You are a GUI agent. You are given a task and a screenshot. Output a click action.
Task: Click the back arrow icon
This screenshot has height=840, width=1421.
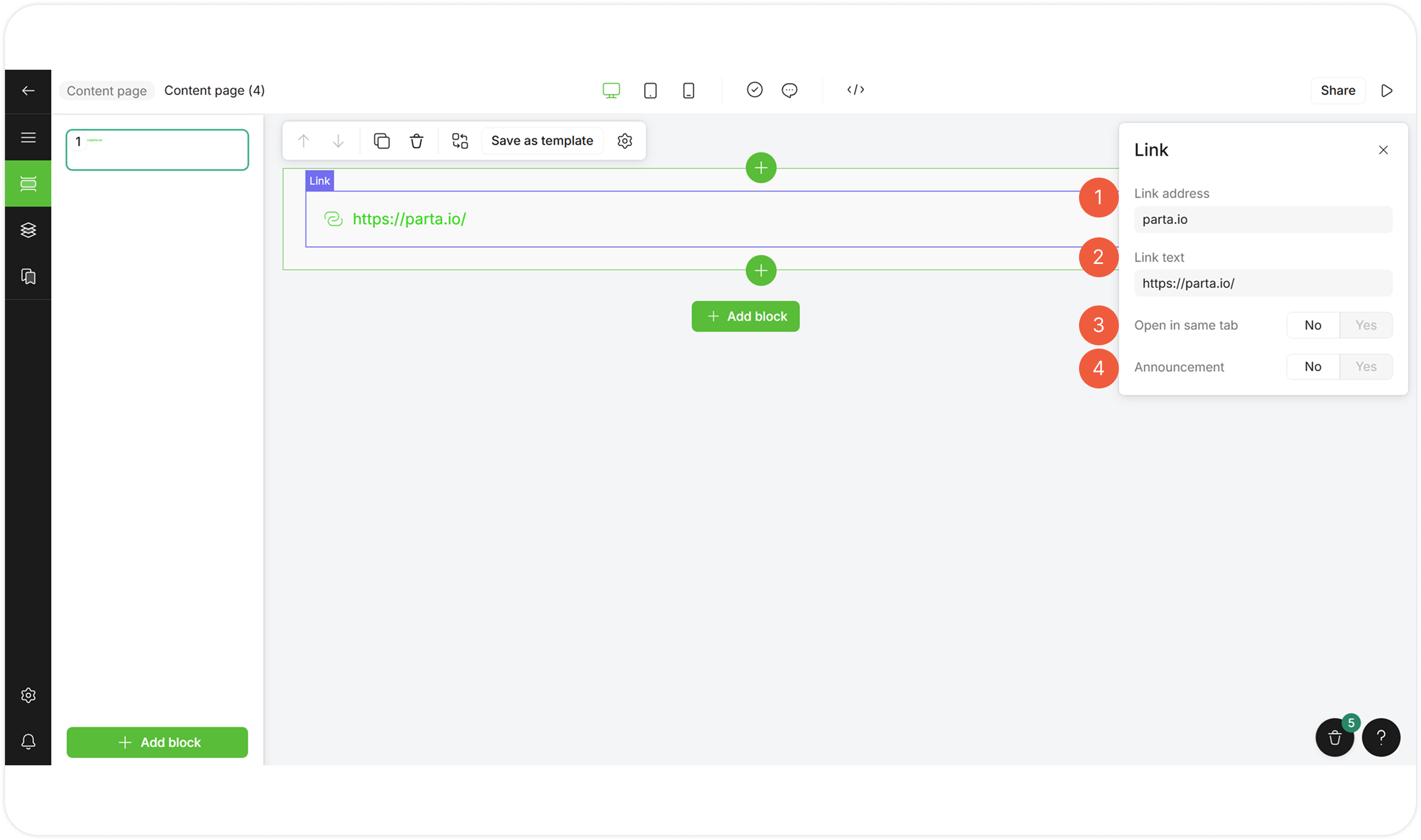pos(28,91)
